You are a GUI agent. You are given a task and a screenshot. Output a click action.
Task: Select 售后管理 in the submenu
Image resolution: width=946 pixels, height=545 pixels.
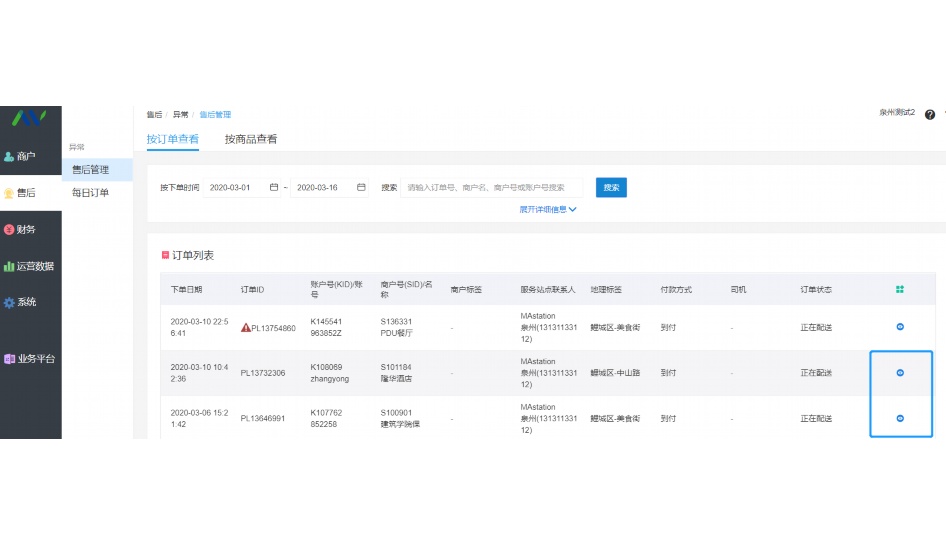coord(90,170)
